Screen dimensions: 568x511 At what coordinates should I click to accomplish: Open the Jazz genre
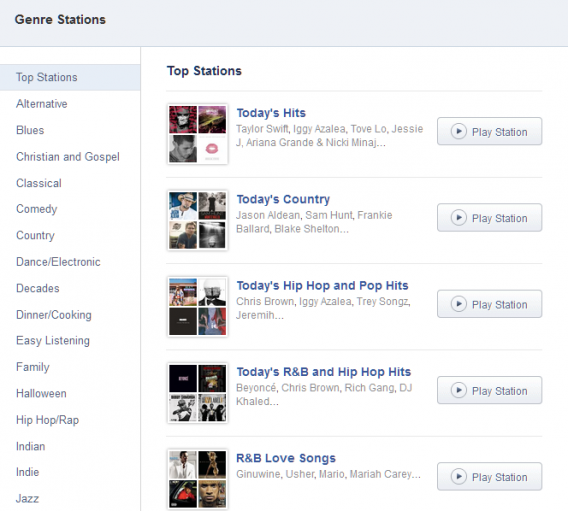[x=27, y=499]
